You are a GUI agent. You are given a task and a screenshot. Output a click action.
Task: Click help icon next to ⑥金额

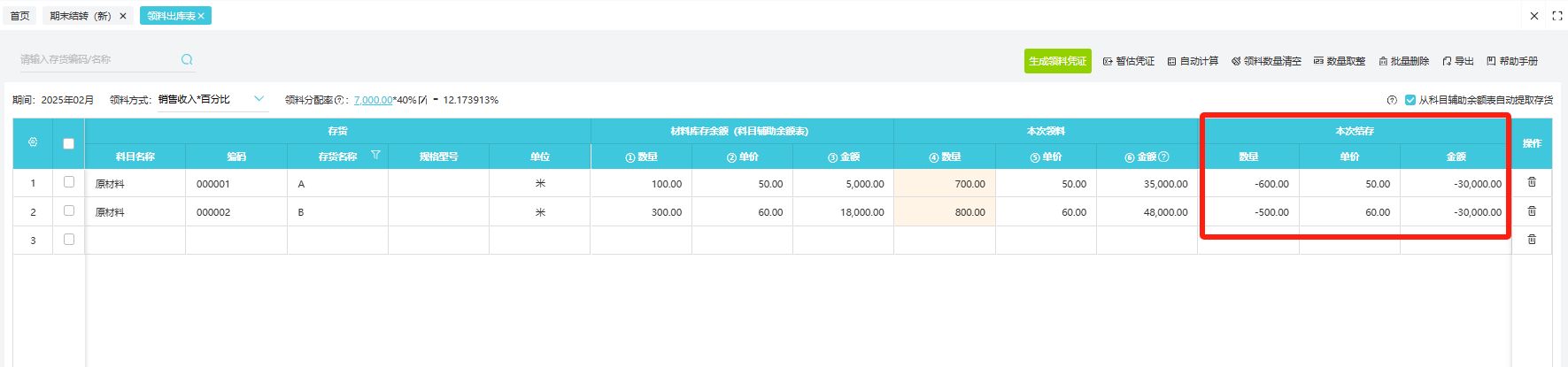tap(1164, 157)
